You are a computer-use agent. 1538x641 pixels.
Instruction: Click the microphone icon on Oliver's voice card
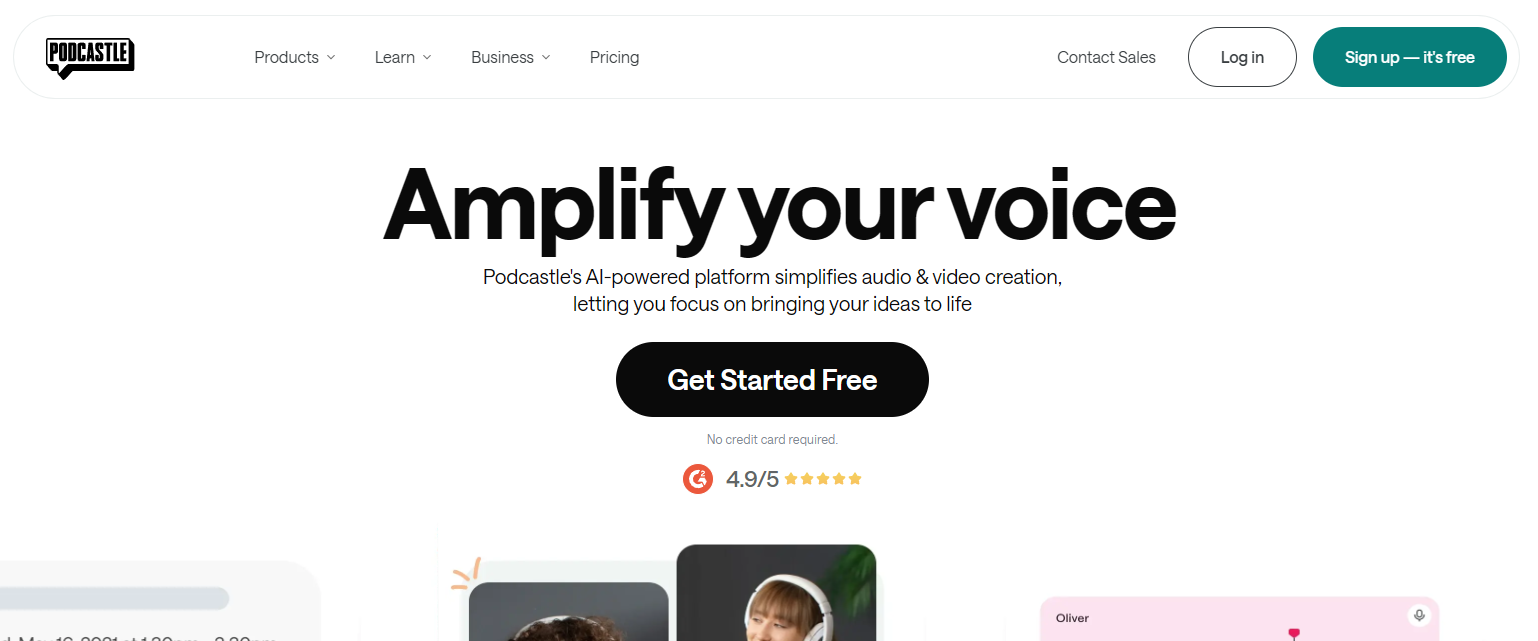coord(1420,616)
